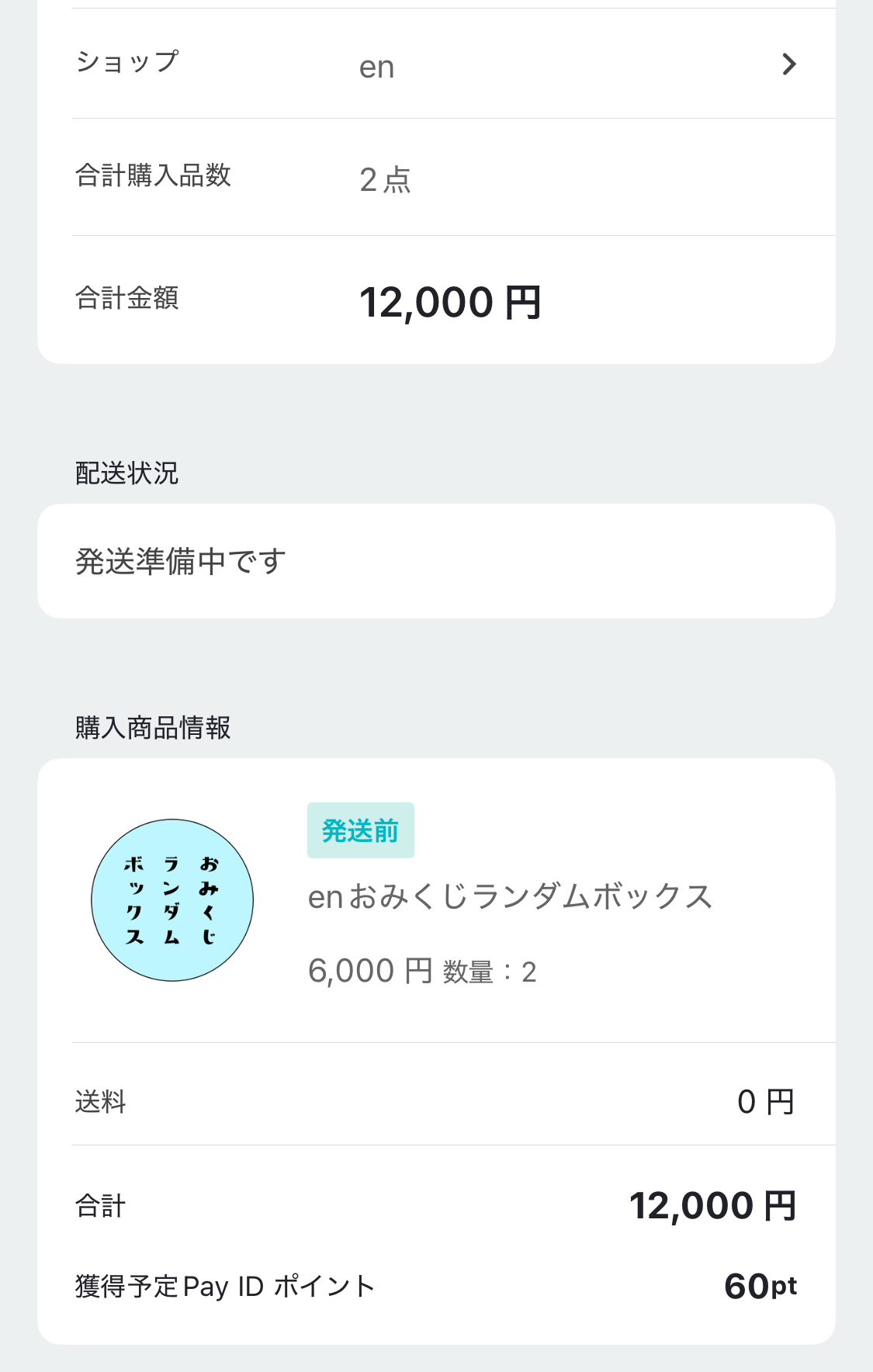Click the 合計金額 label
Viewport: 873px width, 1372px height.
pos(127,298)
